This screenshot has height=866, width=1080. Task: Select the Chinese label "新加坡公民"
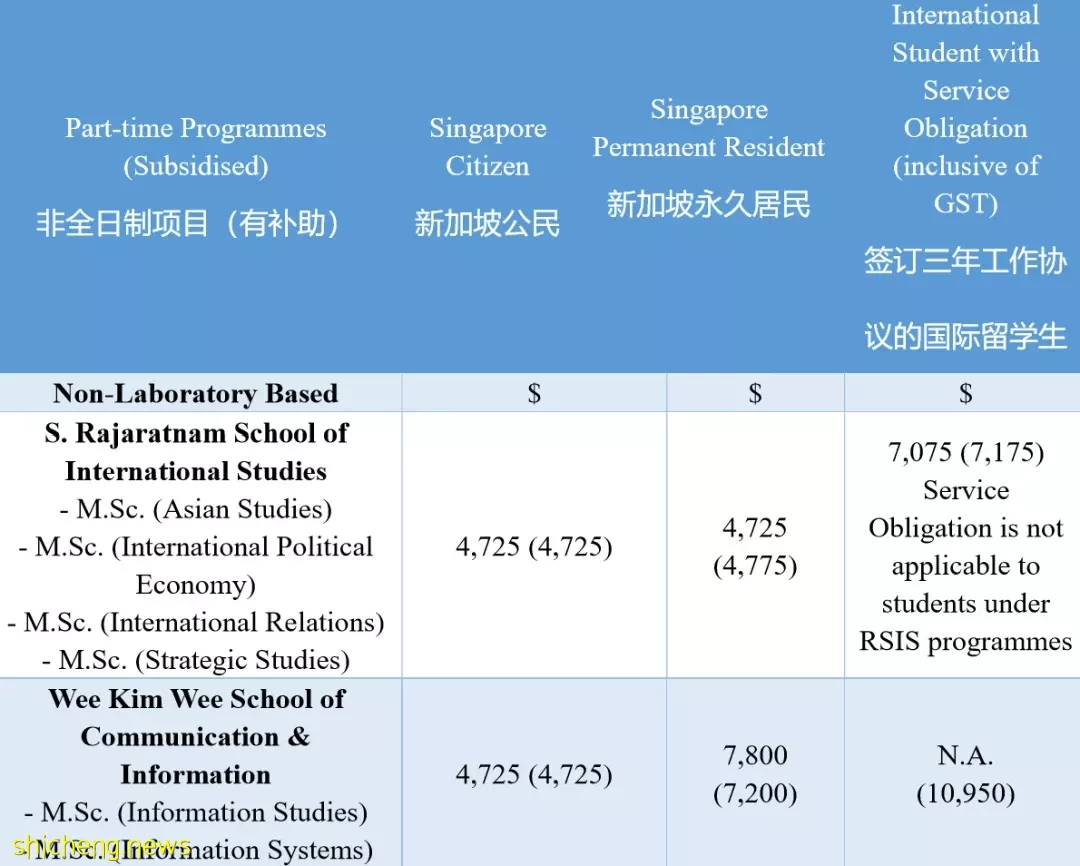pyautogui.click(x=488, y=223)
